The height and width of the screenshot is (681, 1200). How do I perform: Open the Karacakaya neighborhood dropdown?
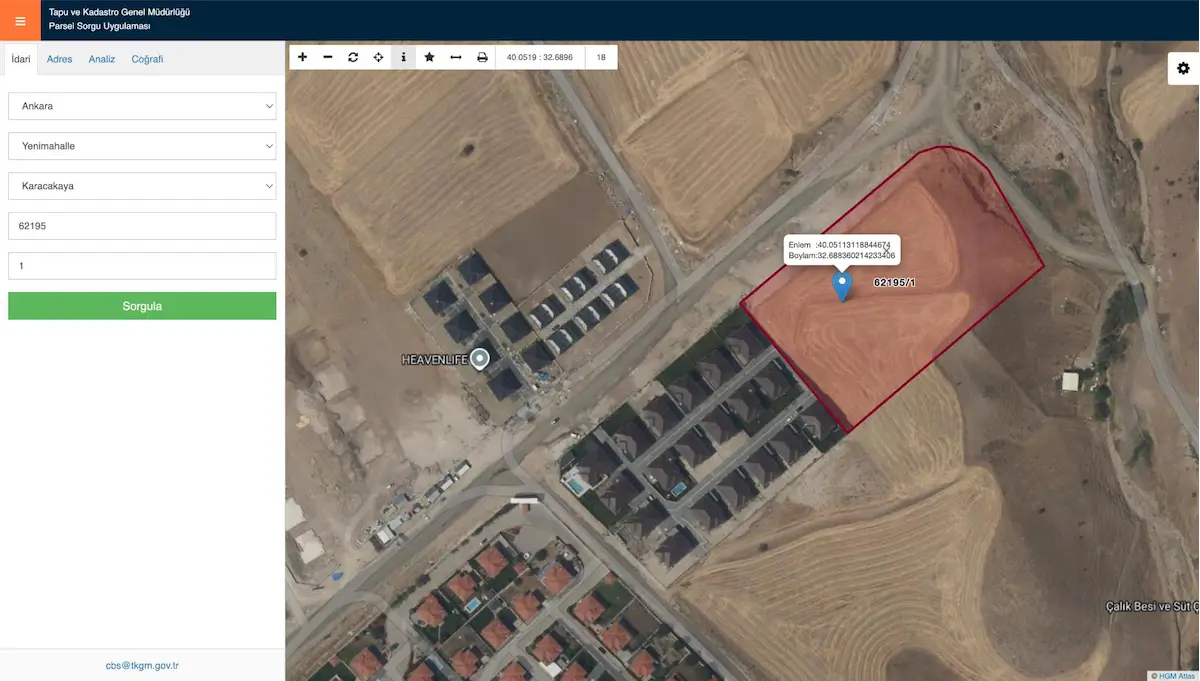142,186
